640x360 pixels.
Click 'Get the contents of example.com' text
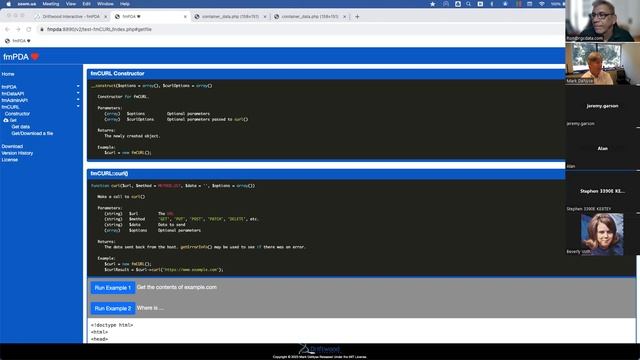(177, 287)
